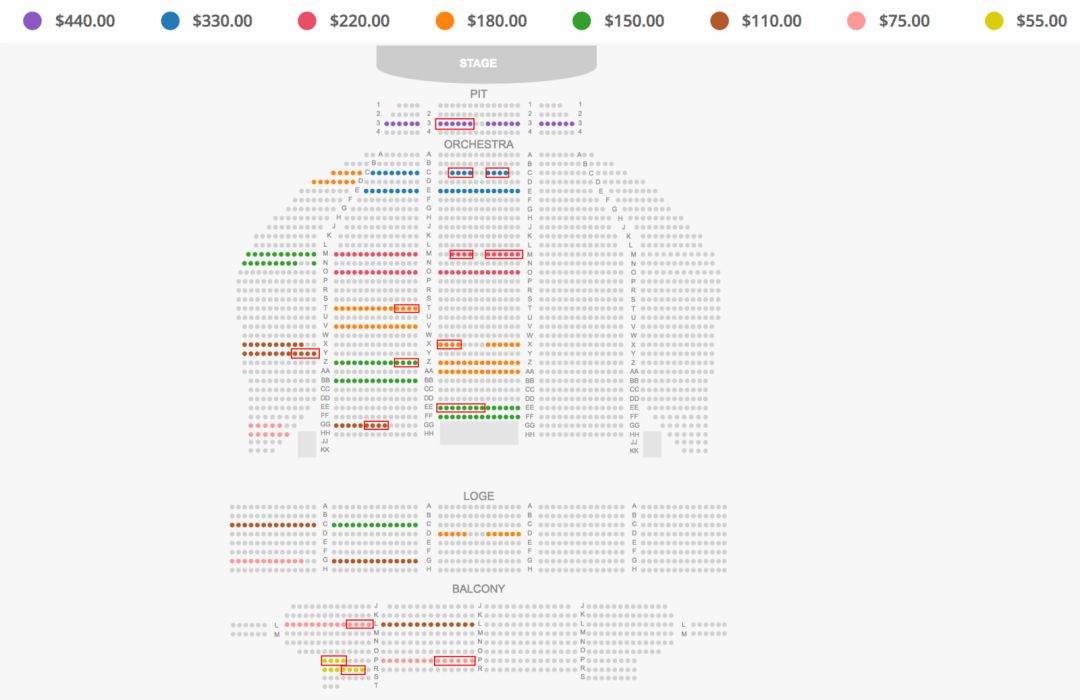Click the pink $75.00 legend circle

(x=856, y=21)
